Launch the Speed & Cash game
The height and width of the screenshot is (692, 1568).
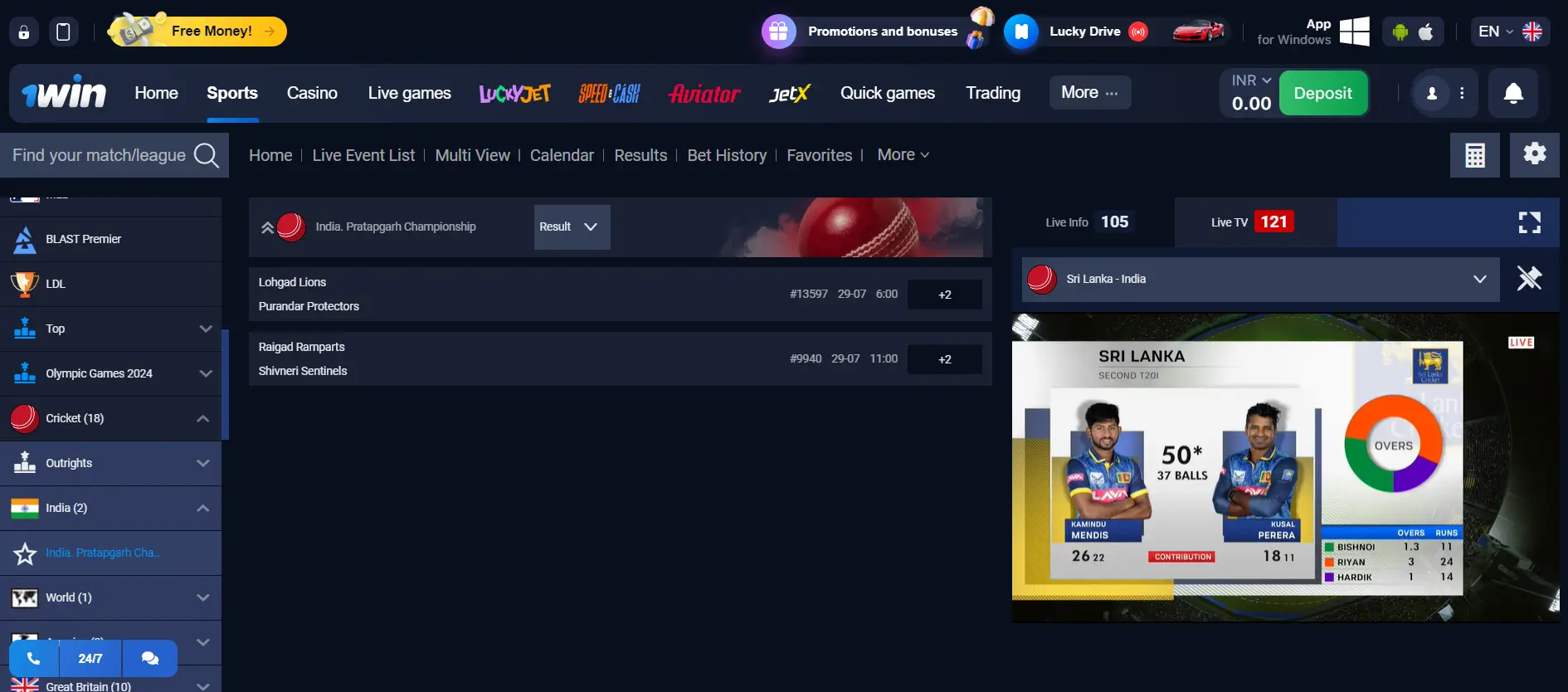pos(609,93)
